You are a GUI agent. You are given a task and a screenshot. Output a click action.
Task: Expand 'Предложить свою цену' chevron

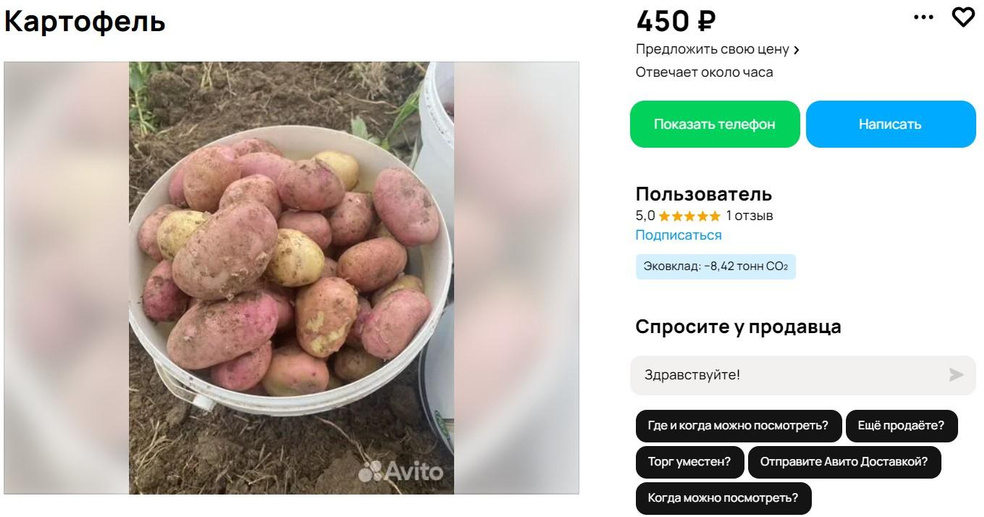click(796, 50)
